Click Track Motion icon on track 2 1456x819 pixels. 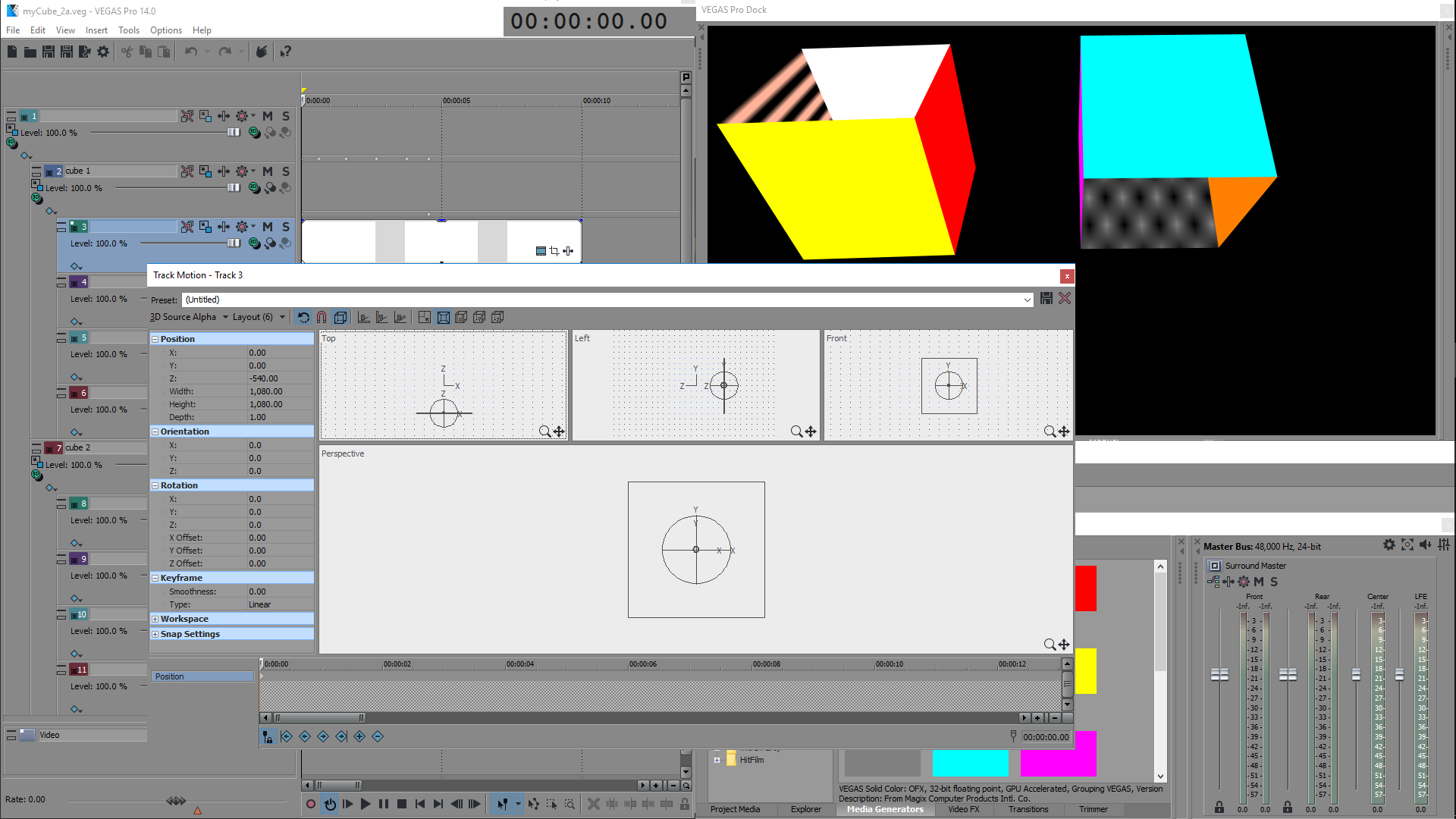pyautogui.click(x=206, y=171)
